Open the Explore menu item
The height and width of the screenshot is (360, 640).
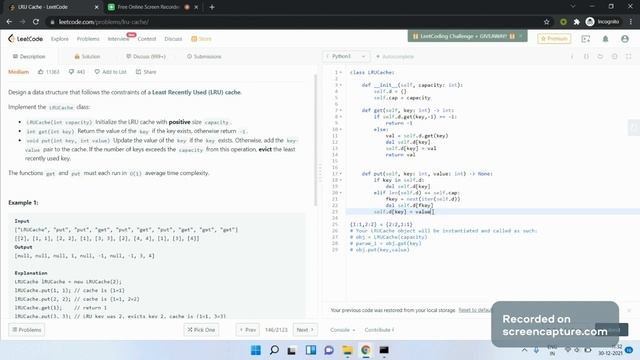tap(60, 39)
